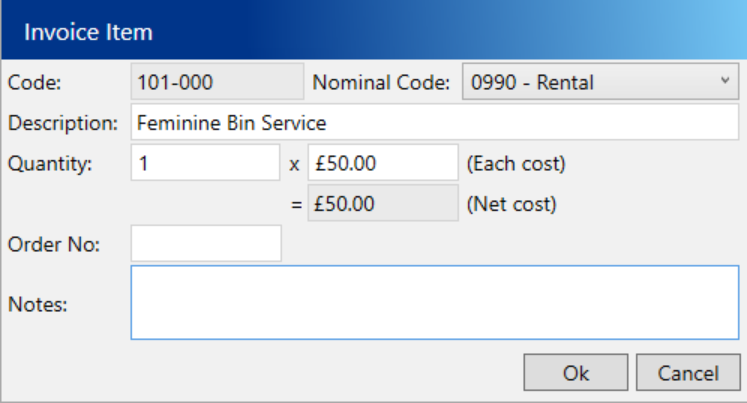This screenshot has height=403, width=747.
Task: Click the (Each cost) caption text
Action: [516, 164]
